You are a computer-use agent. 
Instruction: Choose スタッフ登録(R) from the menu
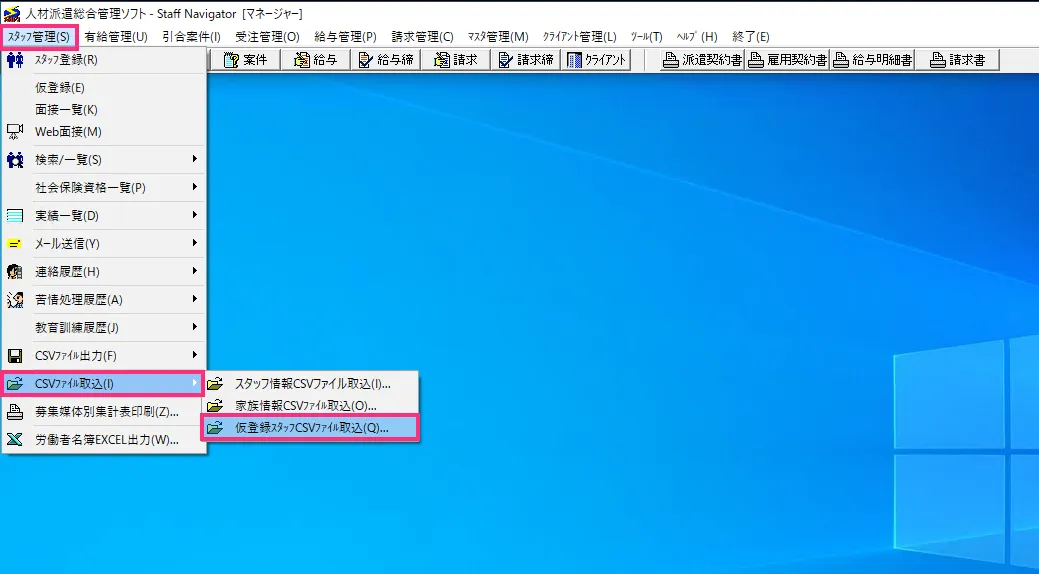[x=105, y=60]
